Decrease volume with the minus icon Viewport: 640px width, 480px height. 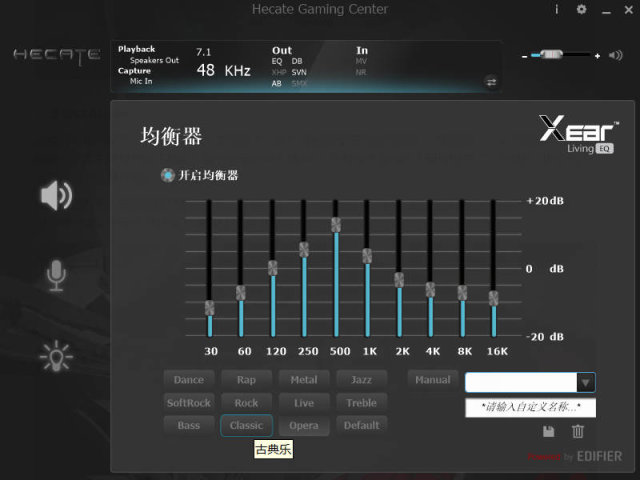pos(524,56)
